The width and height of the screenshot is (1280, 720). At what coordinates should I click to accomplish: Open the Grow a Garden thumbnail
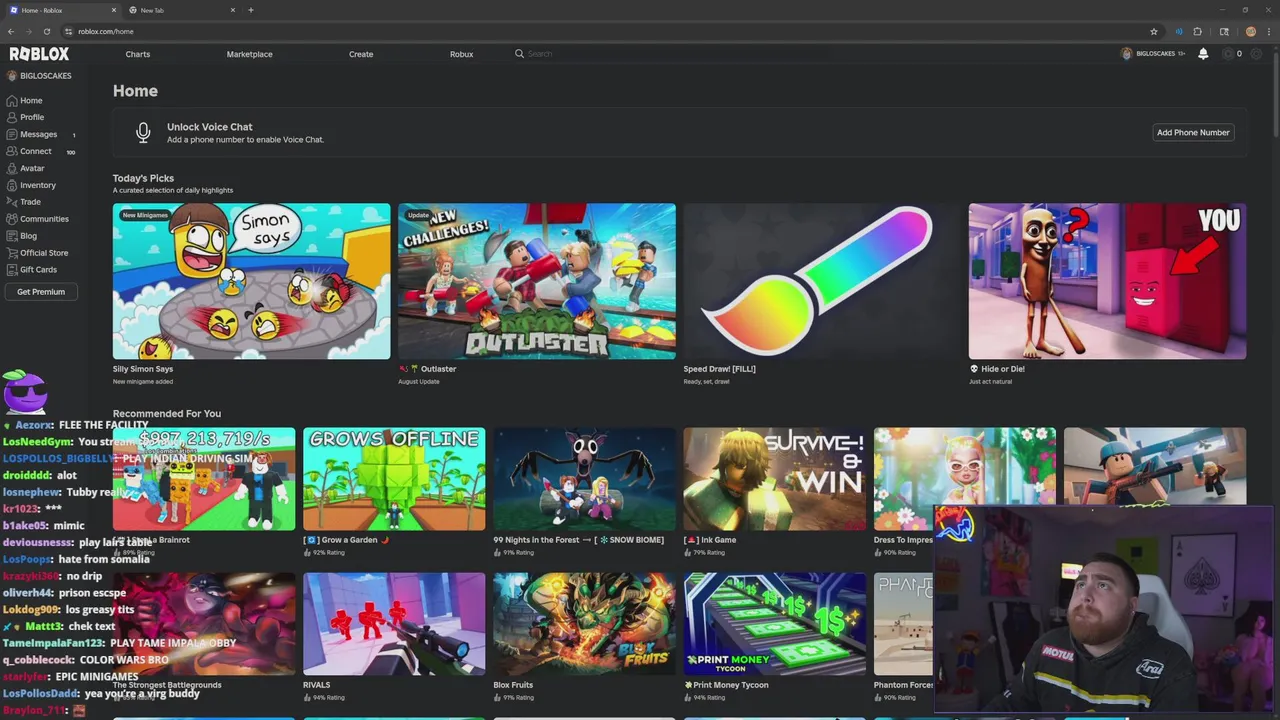pyautogui.click(x=394, y=479)
